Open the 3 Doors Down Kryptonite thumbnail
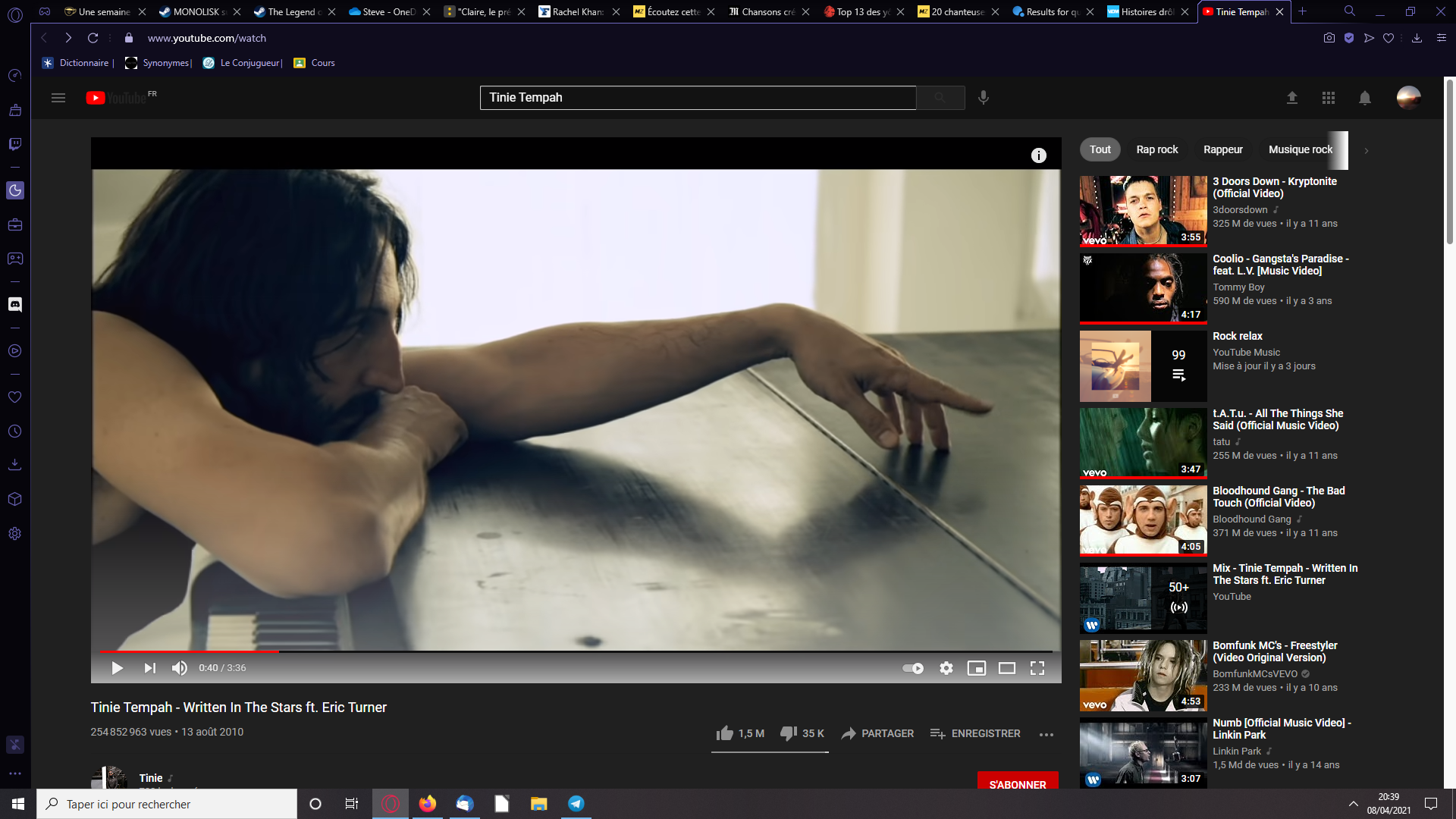This screenshot has height=819, width=1456. (x=1144, y=212)
